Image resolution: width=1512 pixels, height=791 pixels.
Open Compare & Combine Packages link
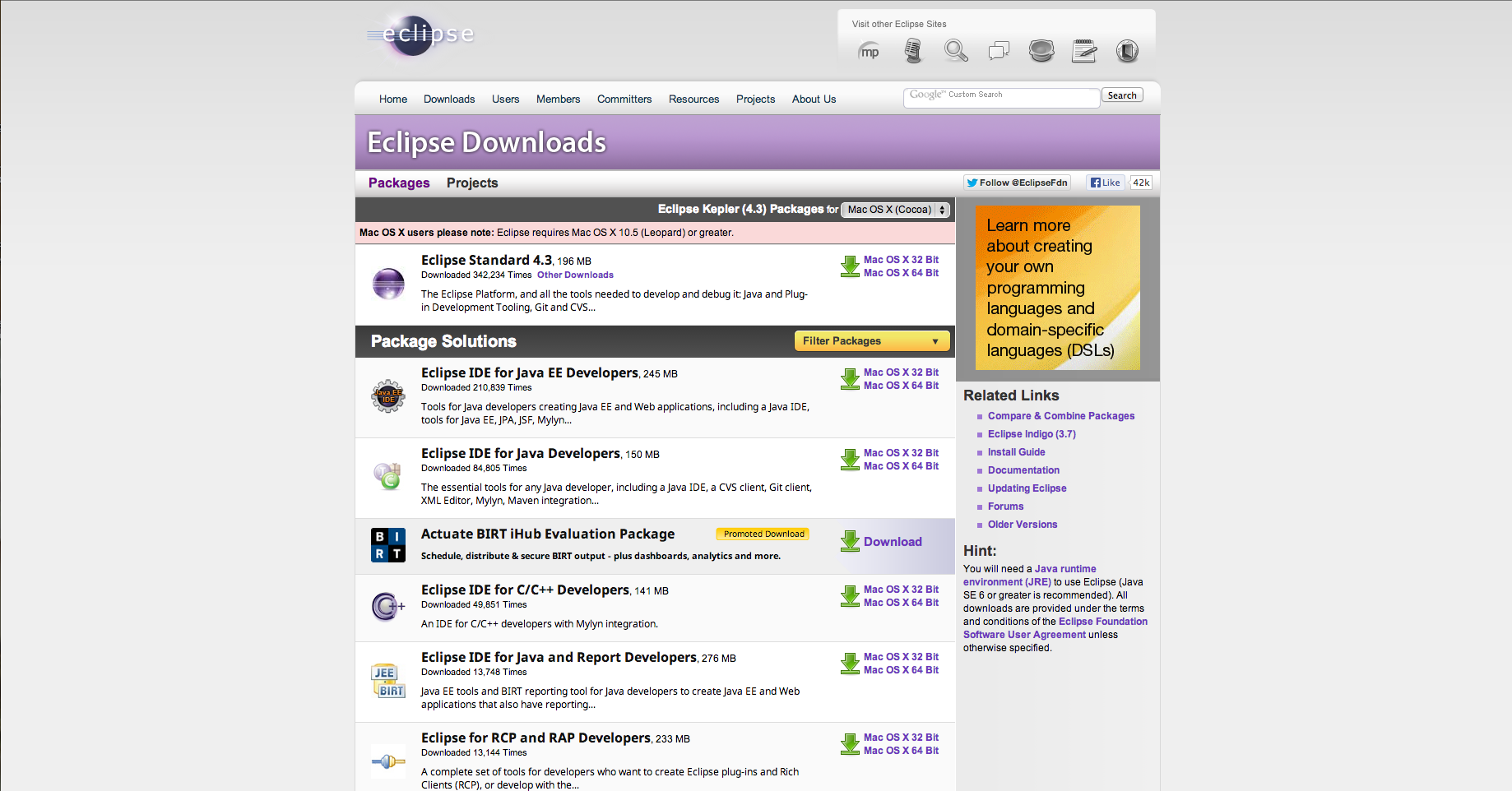point(1061,416)
